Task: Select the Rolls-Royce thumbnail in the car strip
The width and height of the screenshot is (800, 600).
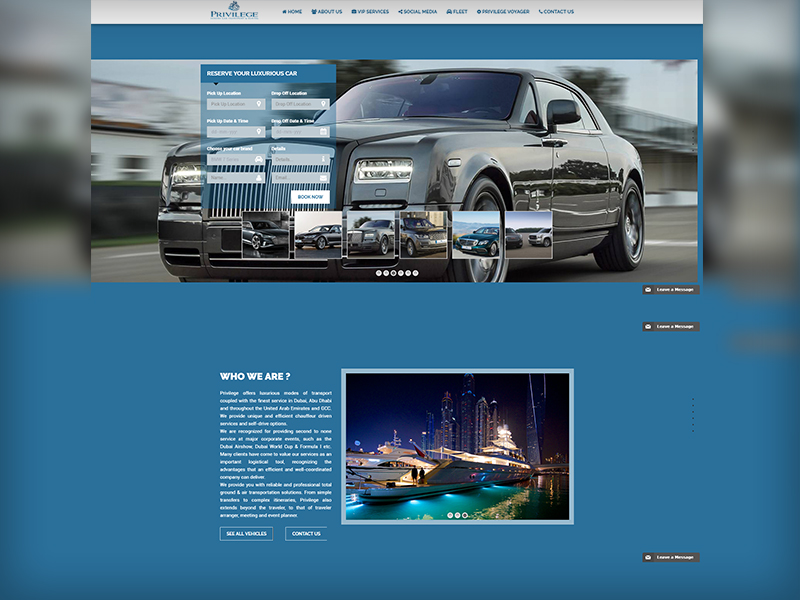Action: [x=371, y=236]
